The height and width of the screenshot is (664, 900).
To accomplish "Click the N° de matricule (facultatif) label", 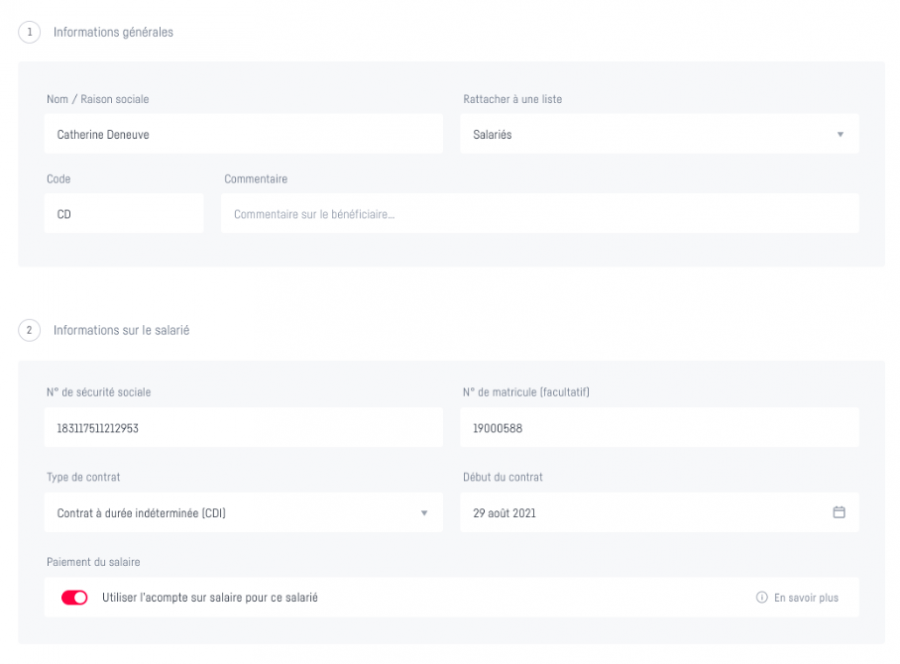I will pos(526,392).
